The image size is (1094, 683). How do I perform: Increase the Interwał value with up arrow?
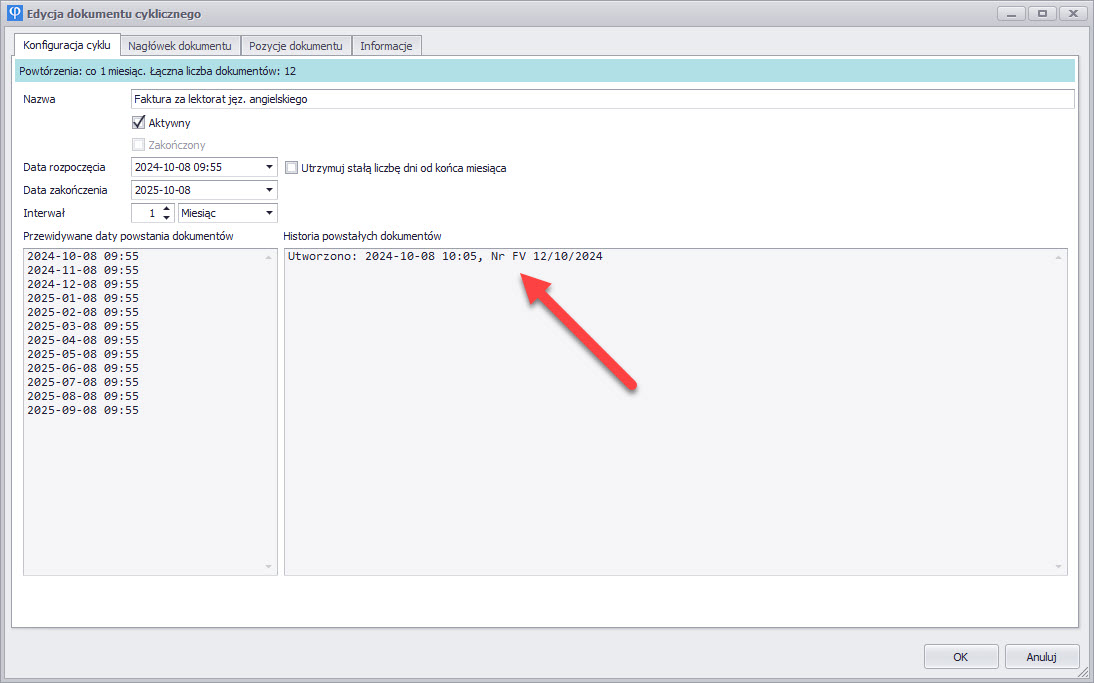click(168, 208)
